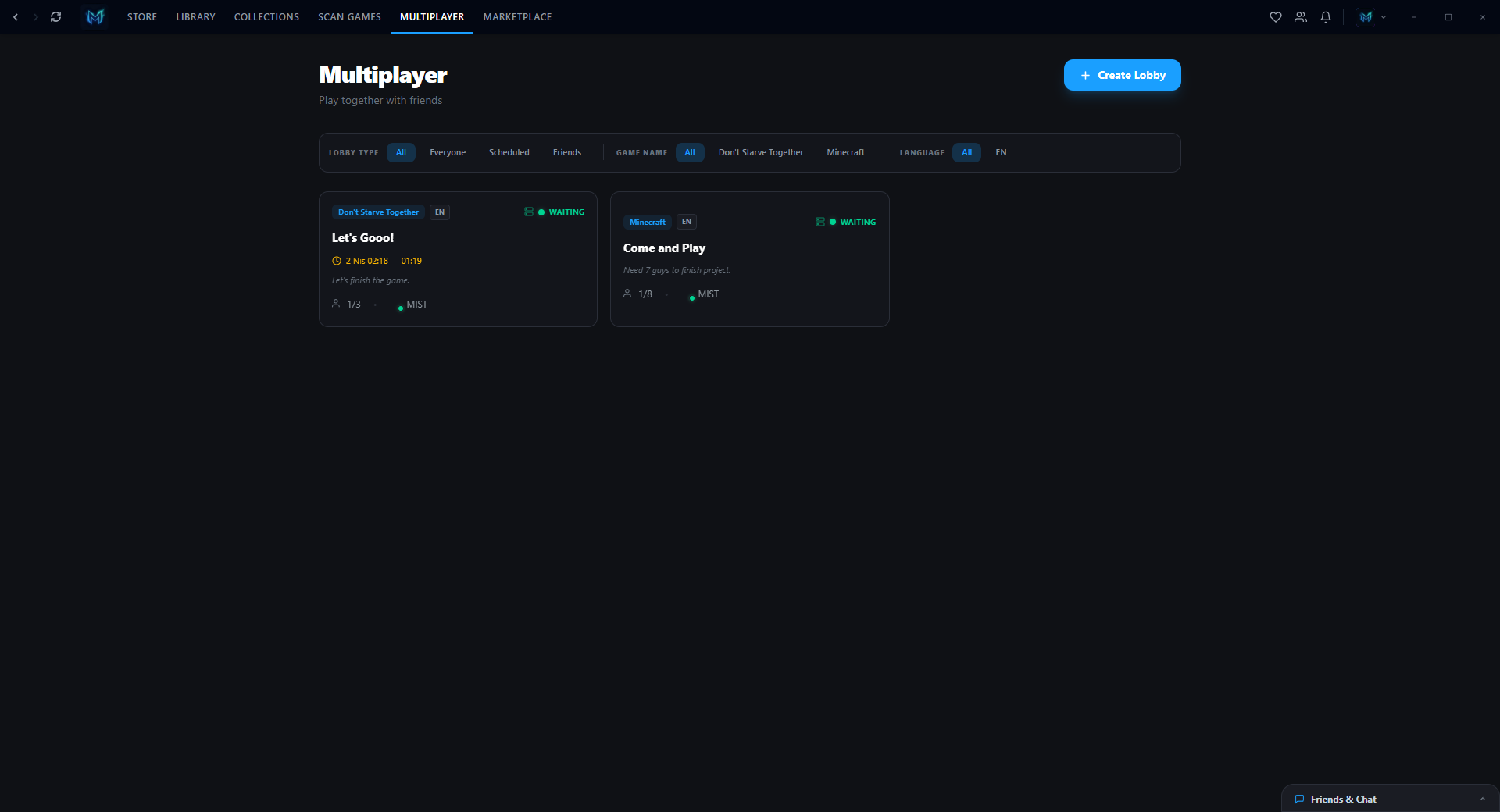Click the server icon on Come and Play card
1500x812 pixels.
coord(820,222)
